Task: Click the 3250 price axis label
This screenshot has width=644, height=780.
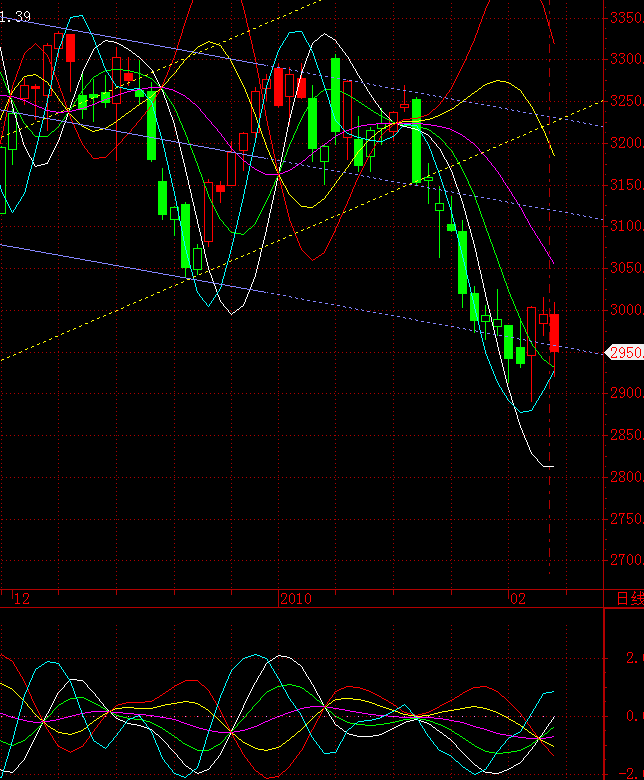Action: click(x=627, y=101)
